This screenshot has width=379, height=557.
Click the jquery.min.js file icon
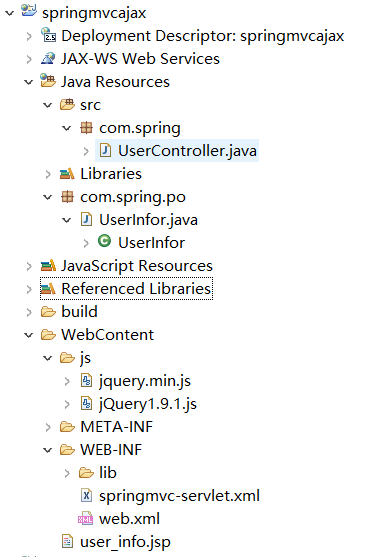point(87,380)
